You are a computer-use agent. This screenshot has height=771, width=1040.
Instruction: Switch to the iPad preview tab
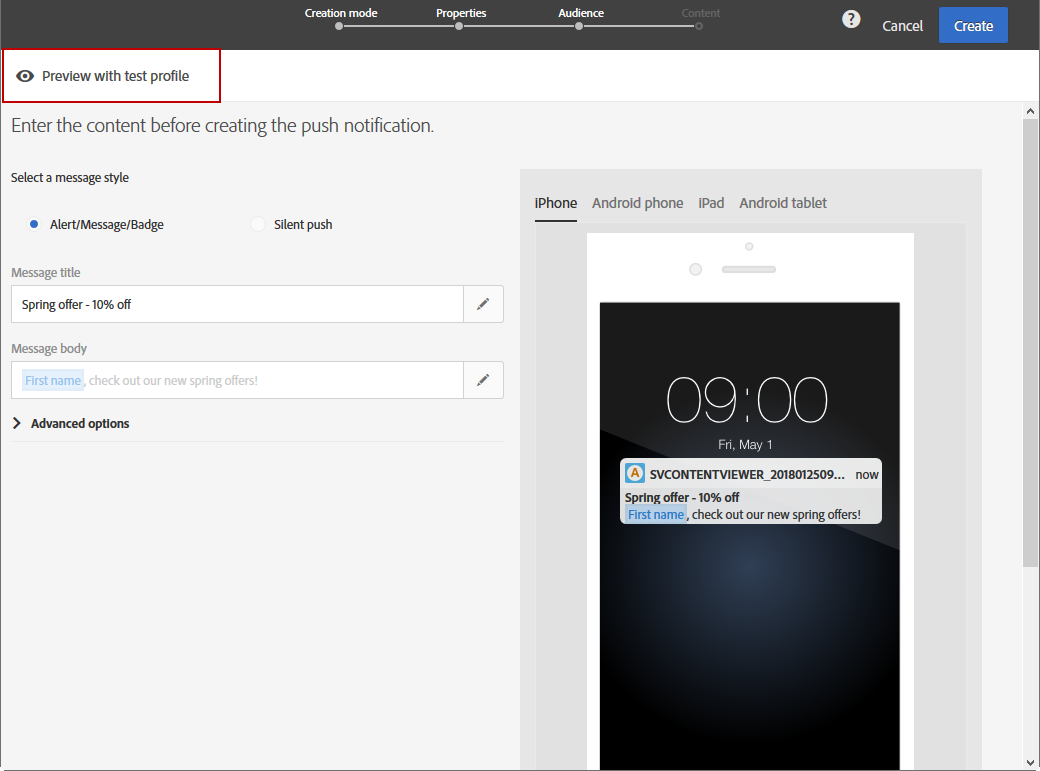[x=711, y=203]
